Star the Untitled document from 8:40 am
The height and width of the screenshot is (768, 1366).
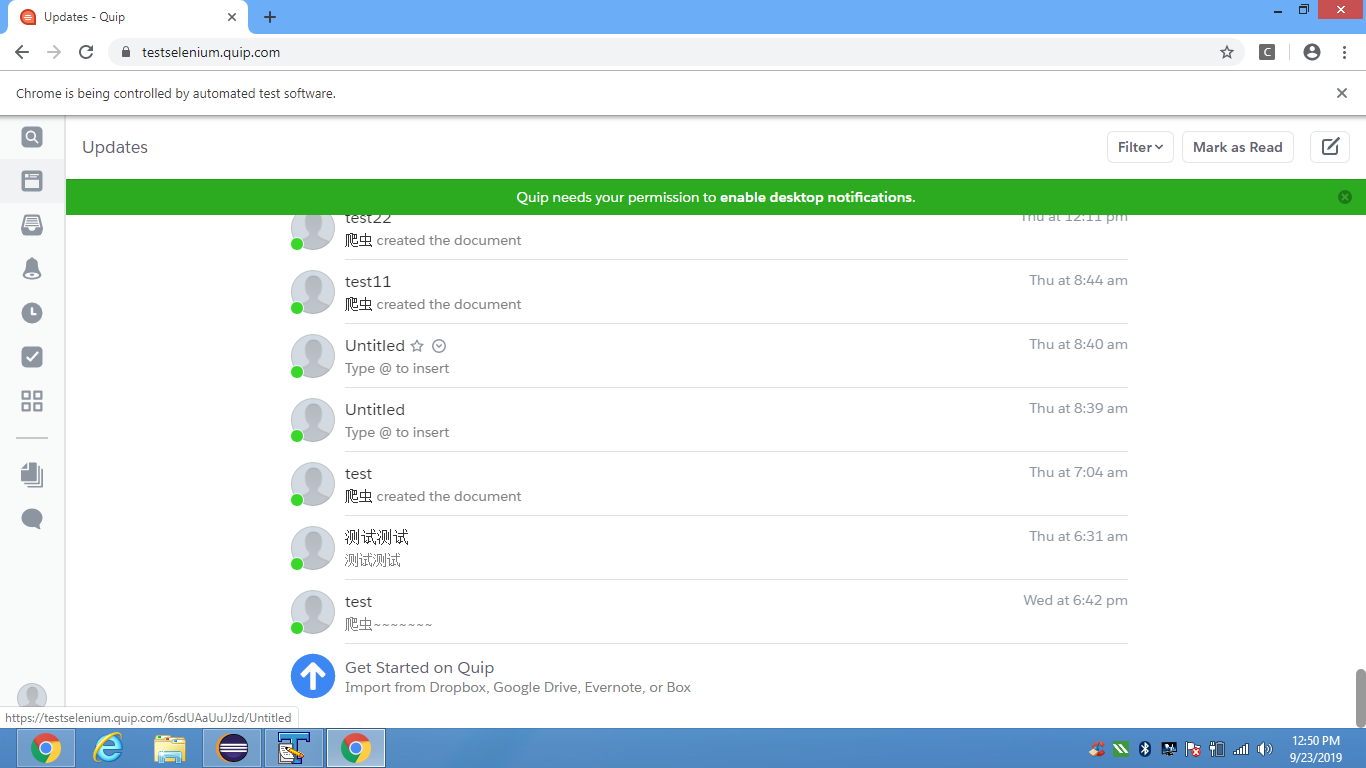click(417, 346)
